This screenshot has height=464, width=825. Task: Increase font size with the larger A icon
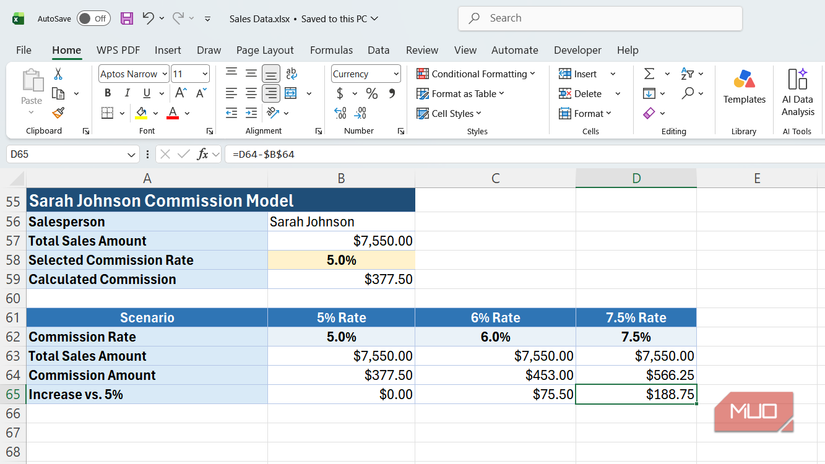[180, 93]
